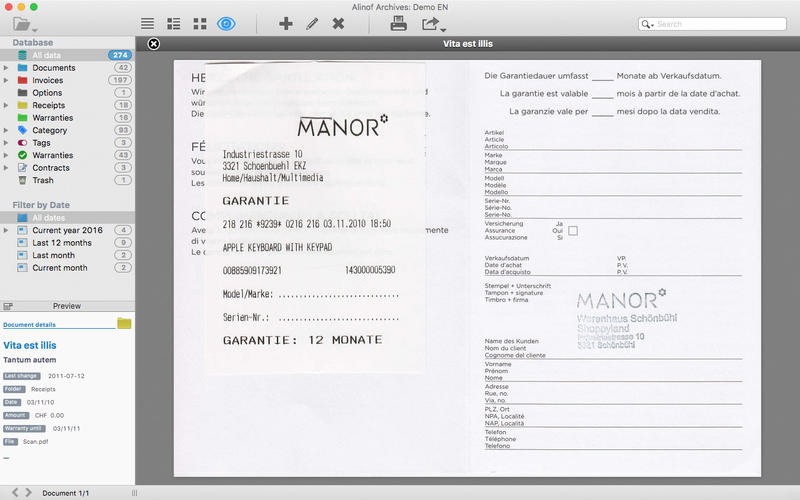Click the All data count badge 274
Viewport: 800px width, 500px height.
[120, 55]
